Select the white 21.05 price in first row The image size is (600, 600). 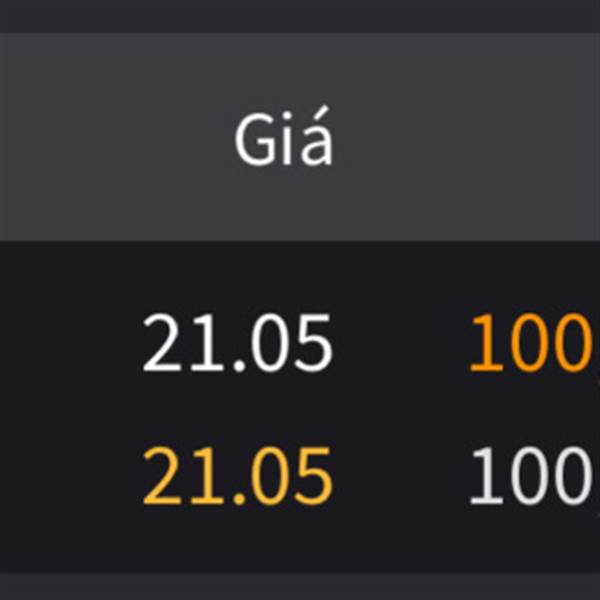[237, 342]
